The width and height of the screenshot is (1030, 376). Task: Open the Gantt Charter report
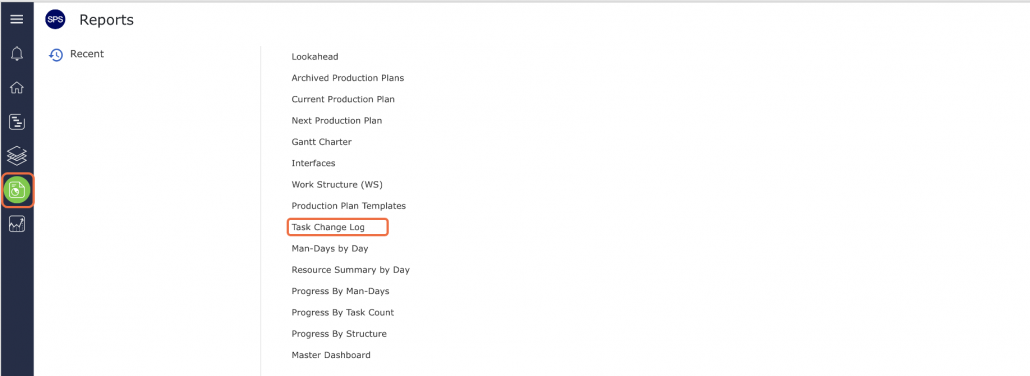pyautogui.click(x=321, y=141)
